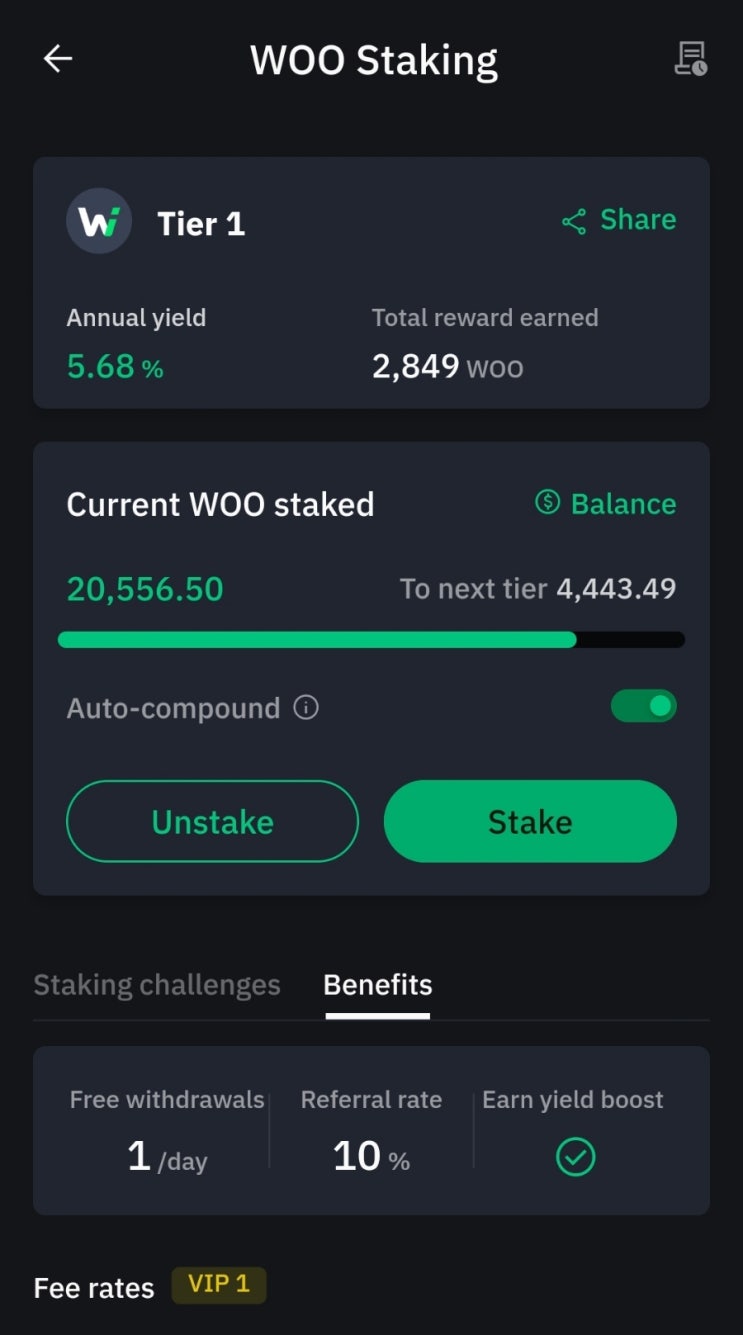Tap the back arrow icon
This screenshot has height=1335, width=743.
(58, 59)
